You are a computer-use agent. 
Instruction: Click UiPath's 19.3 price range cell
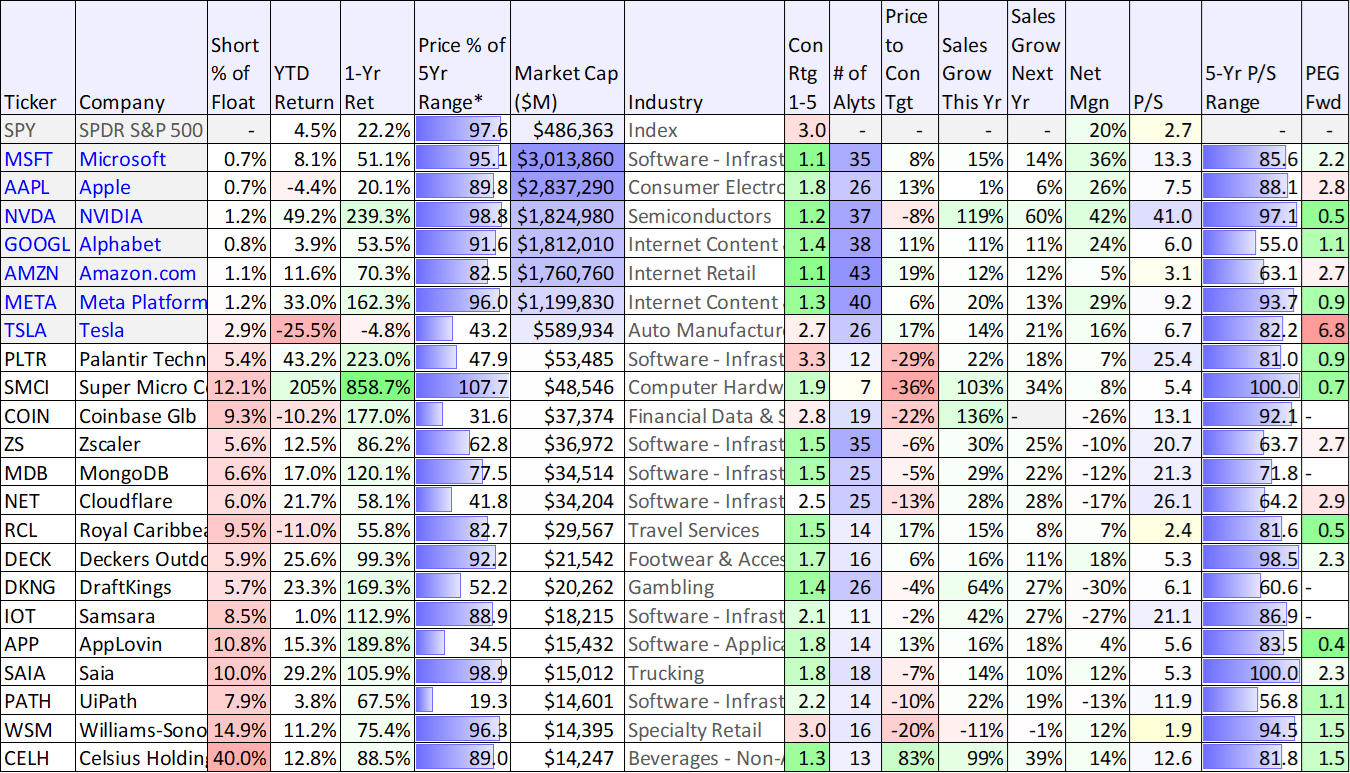[x=463, y=701]
